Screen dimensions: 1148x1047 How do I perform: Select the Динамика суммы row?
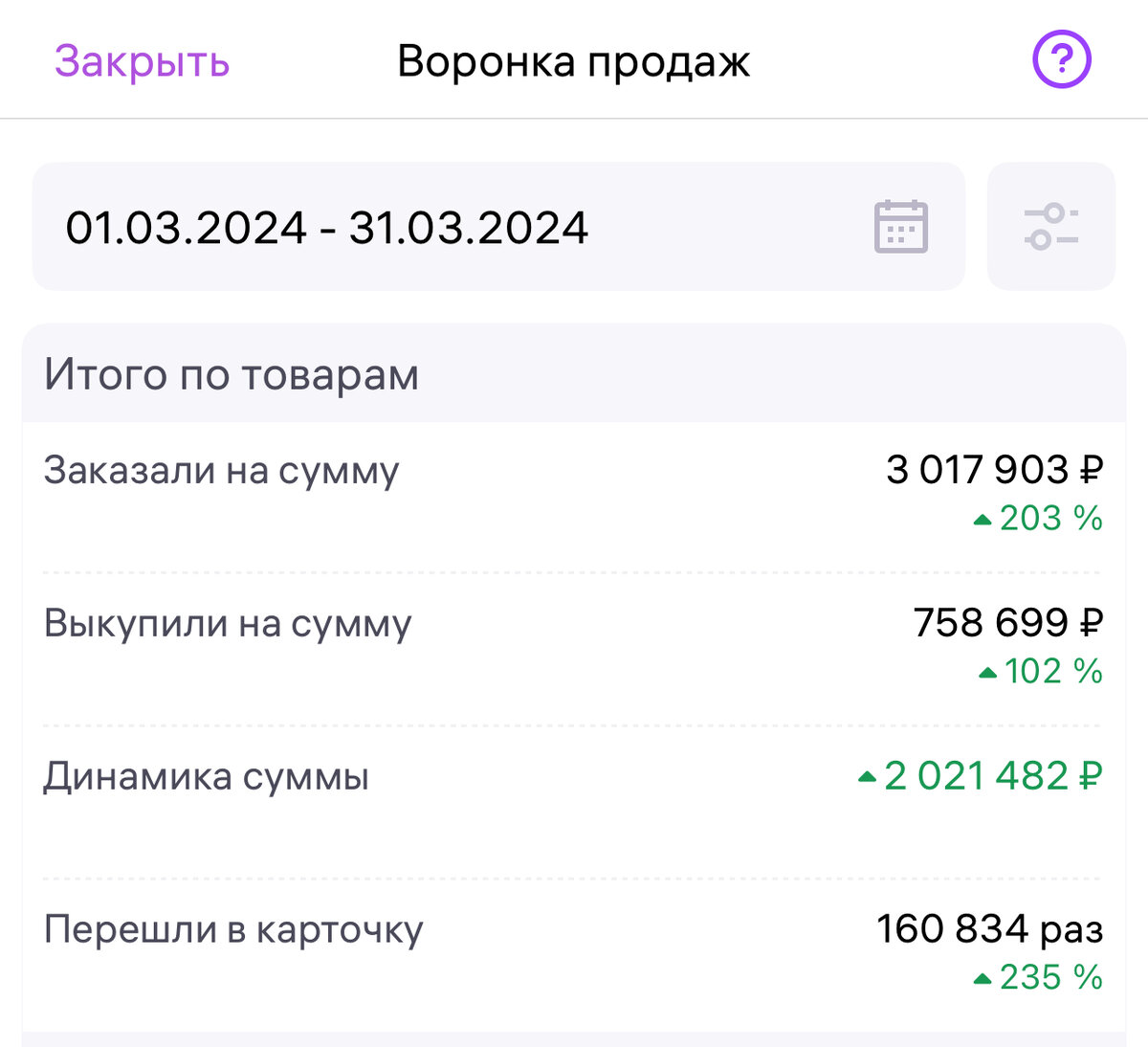coord(573,803)
